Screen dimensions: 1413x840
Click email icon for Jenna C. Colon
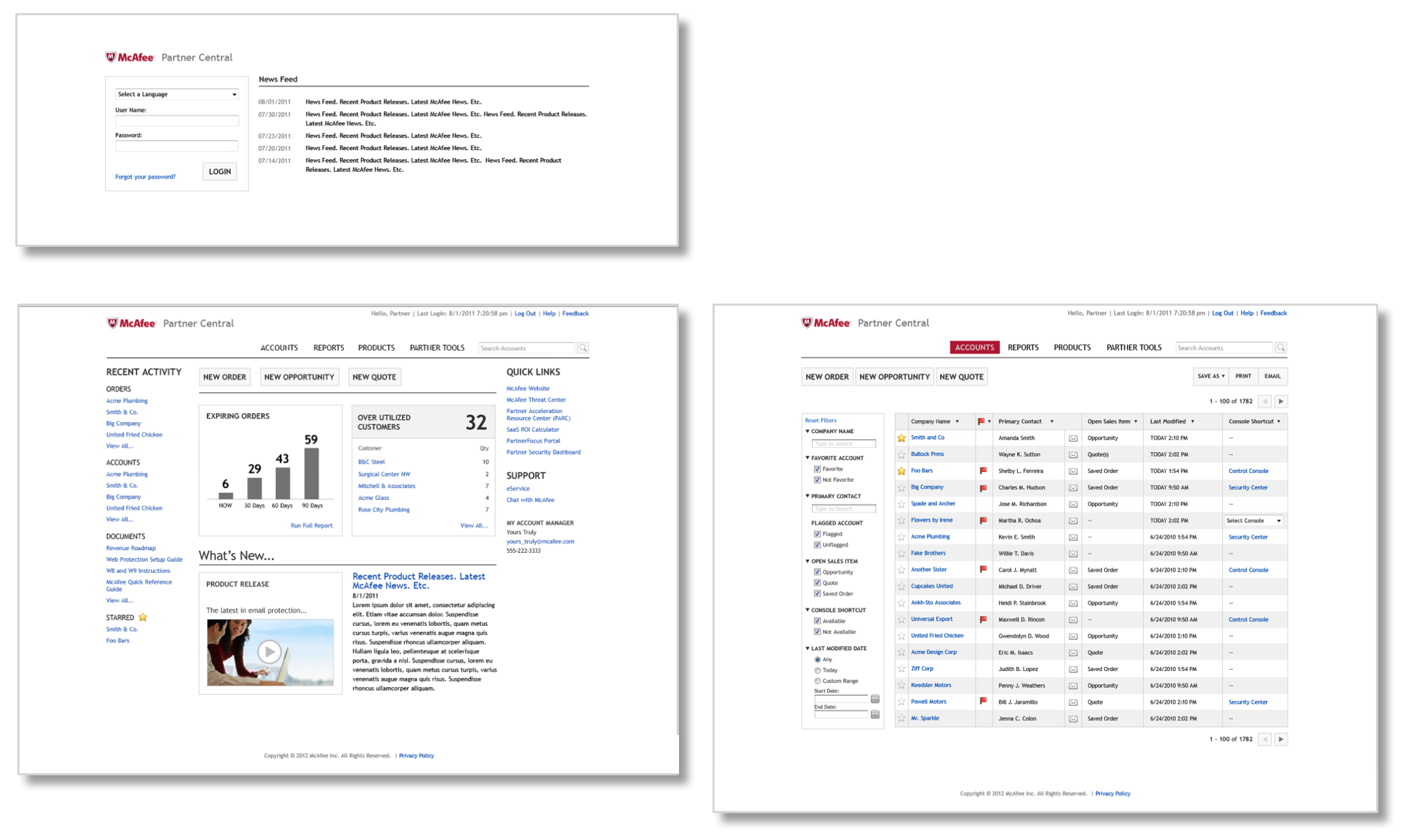click(1073, 719)
